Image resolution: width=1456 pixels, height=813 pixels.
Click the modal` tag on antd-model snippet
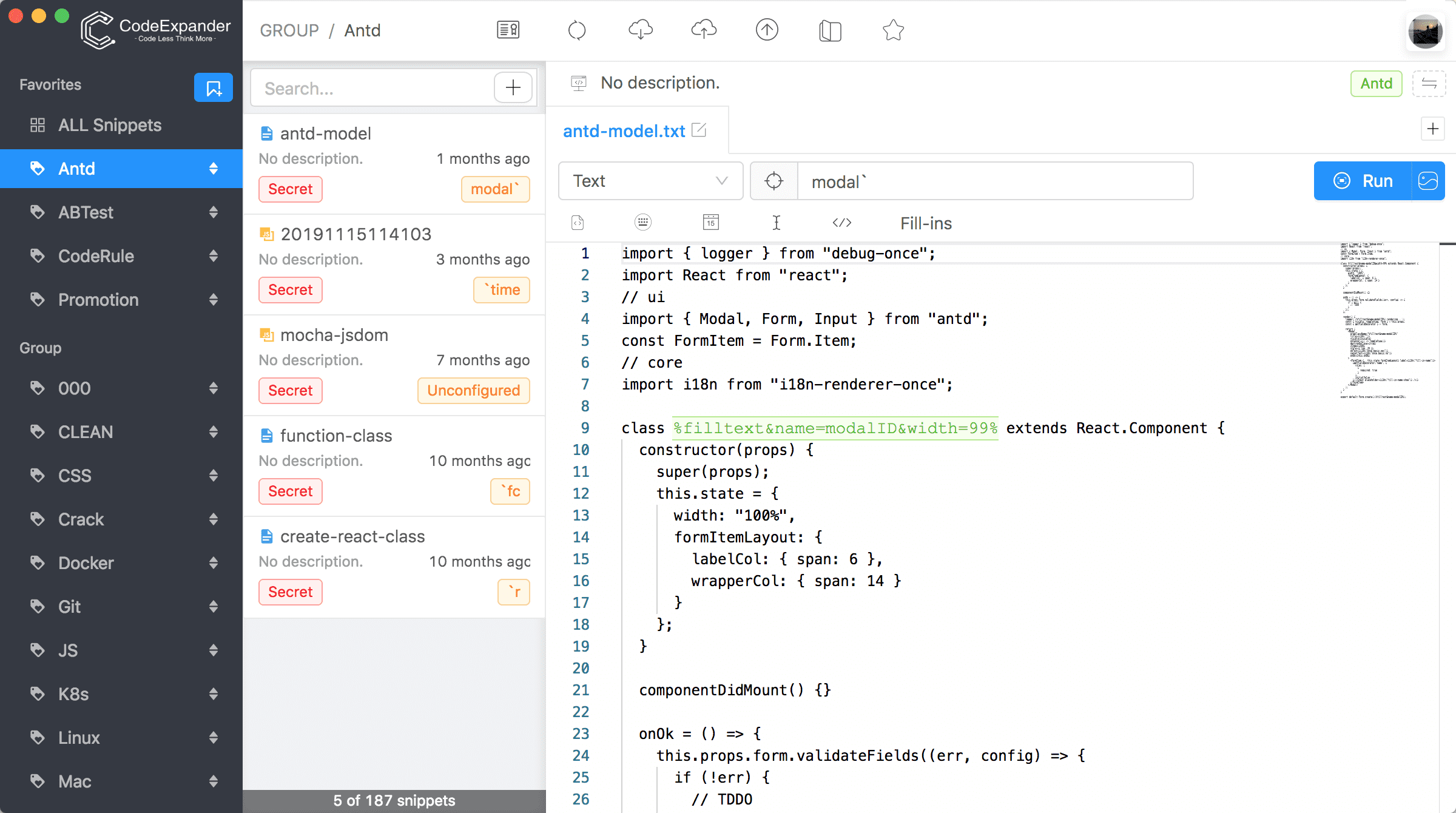click(x=496, y=189)
